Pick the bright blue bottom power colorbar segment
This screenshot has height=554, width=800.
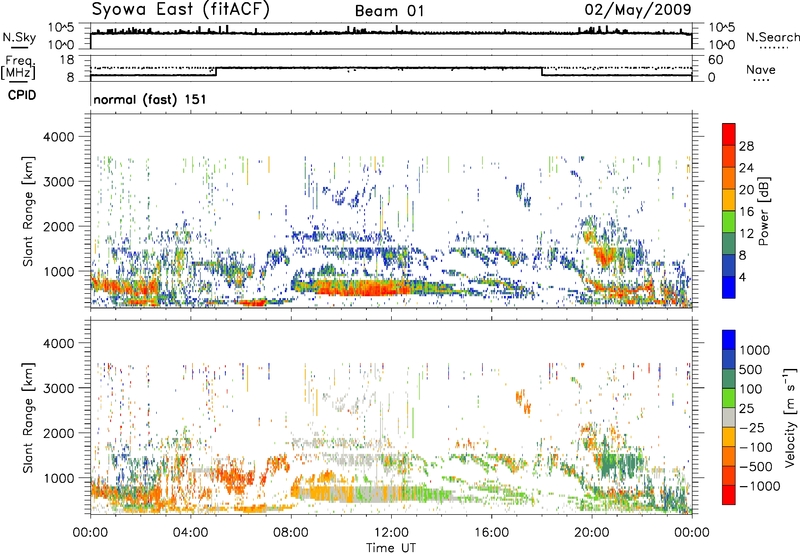(729, 288)
